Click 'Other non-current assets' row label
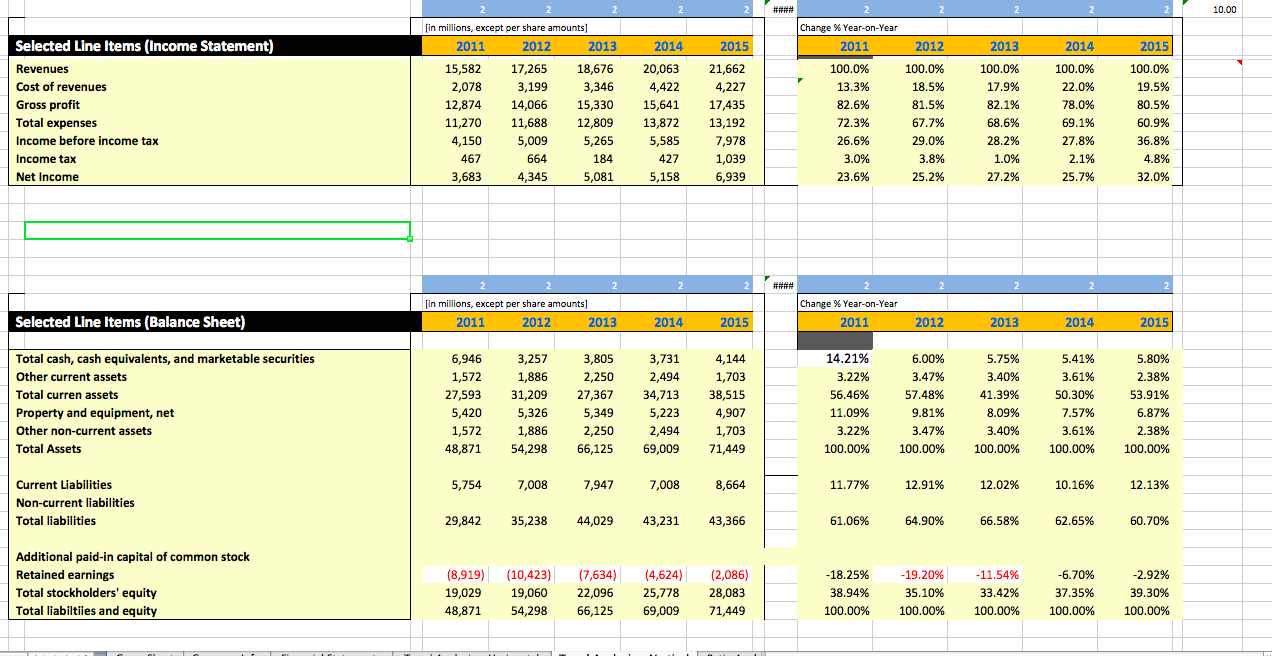This screenshot has width=1272, height=656. click(84, 431)
